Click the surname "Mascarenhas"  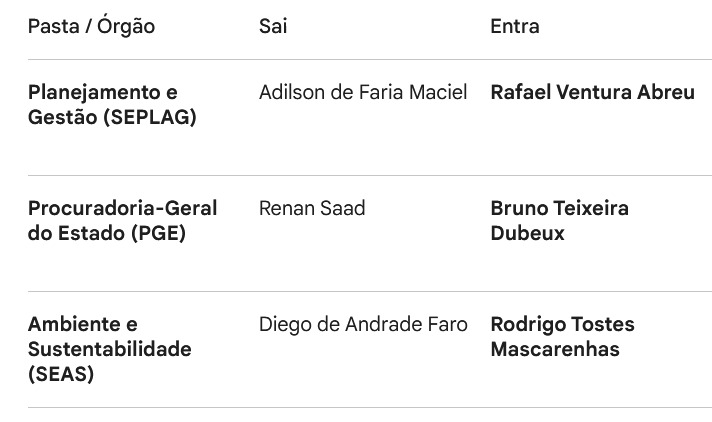[x=555, y=350]
